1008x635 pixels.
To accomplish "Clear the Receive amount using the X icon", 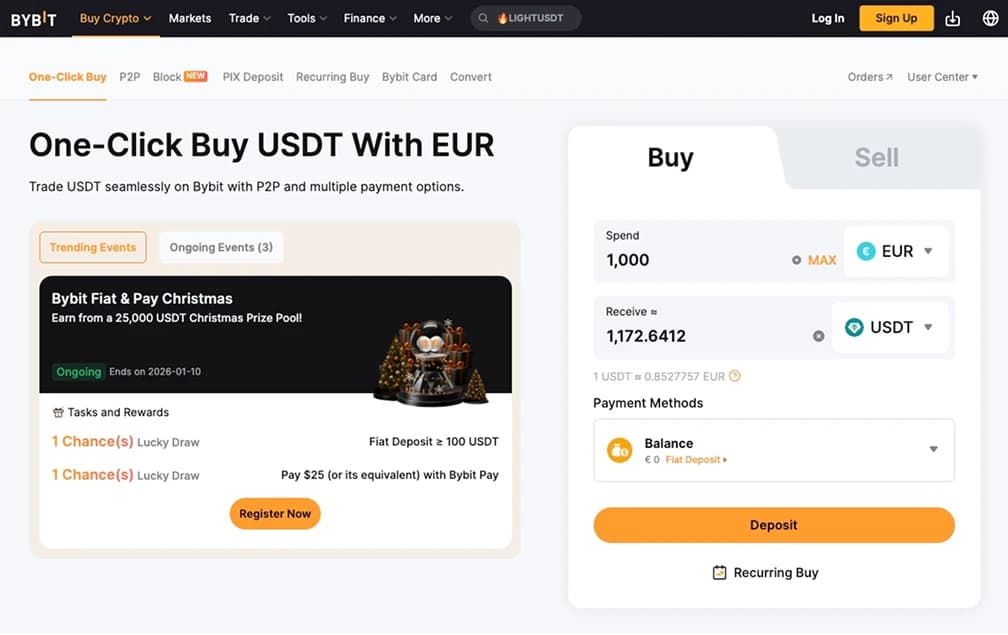I will (818, 336).
